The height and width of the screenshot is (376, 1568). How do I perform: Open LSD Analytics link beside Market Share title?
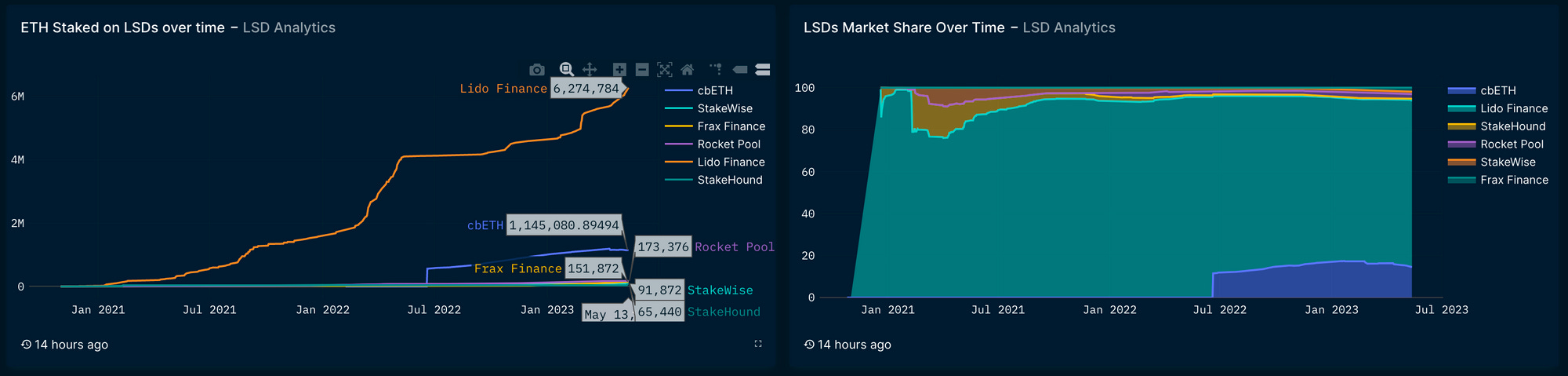click(1069, 27)
